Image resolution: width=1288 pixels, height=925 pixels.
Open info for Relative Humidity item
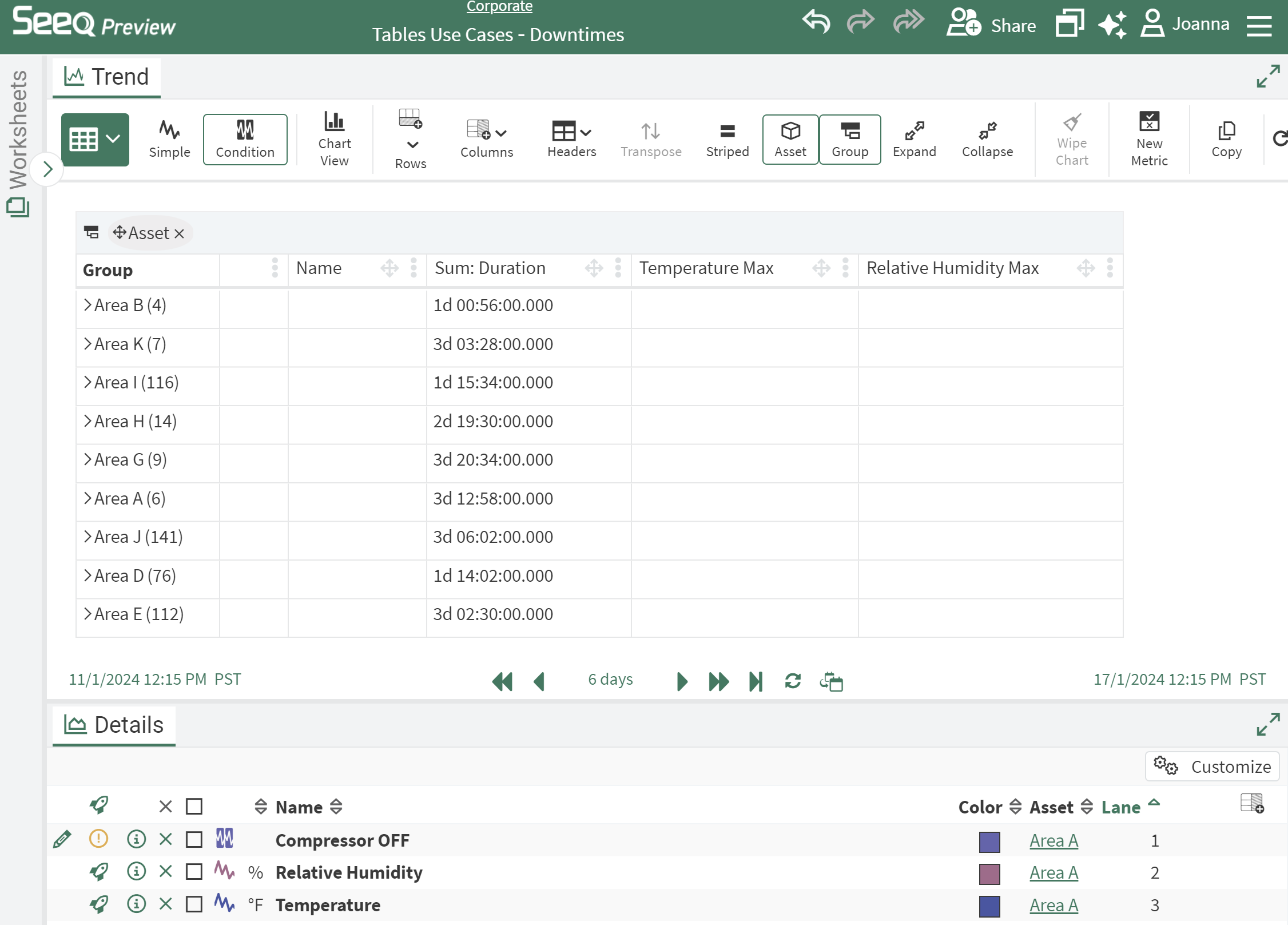point(136,871)
